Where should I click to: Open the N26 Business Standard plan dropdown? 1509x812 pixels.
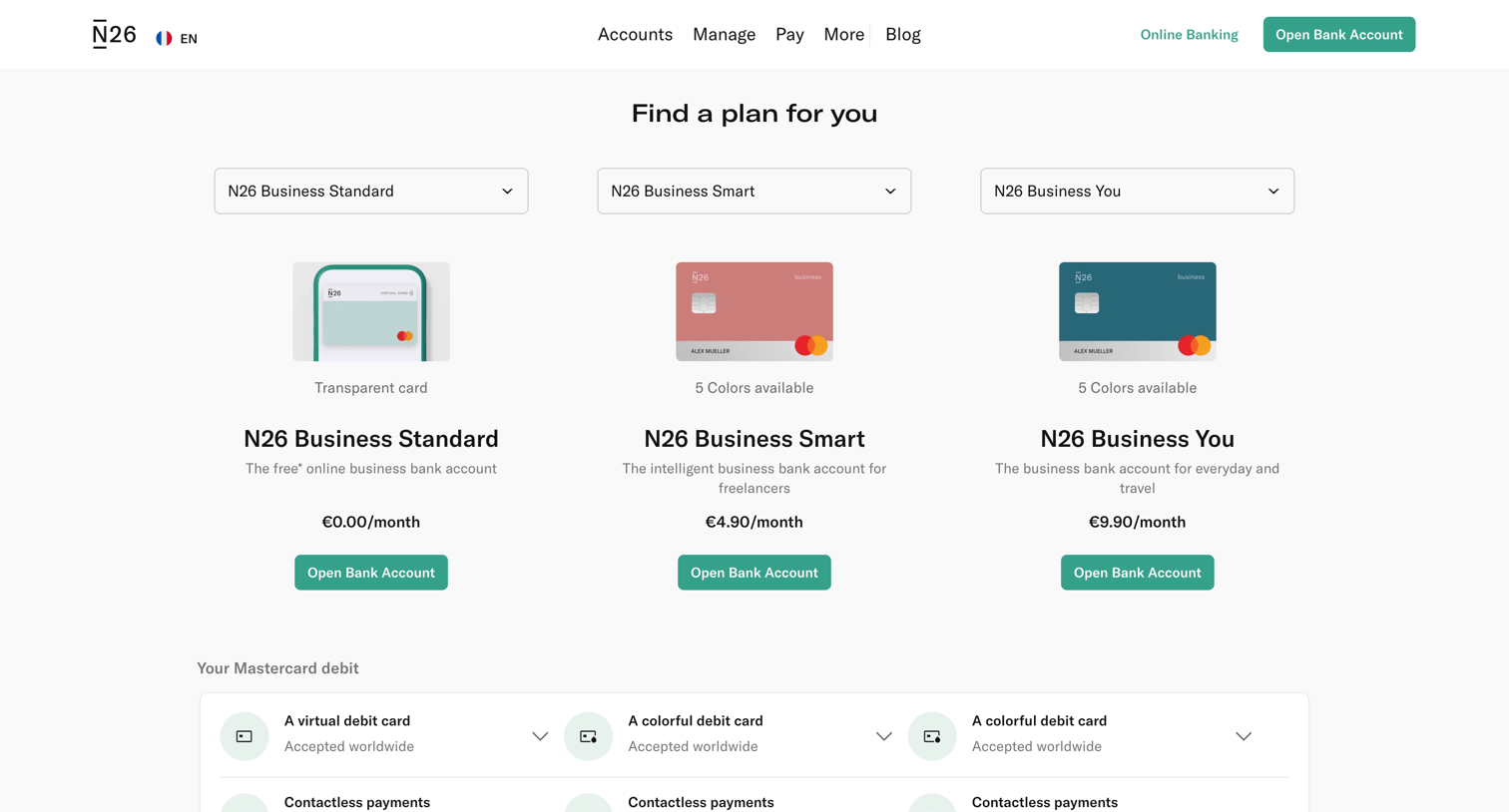(371, 191)
